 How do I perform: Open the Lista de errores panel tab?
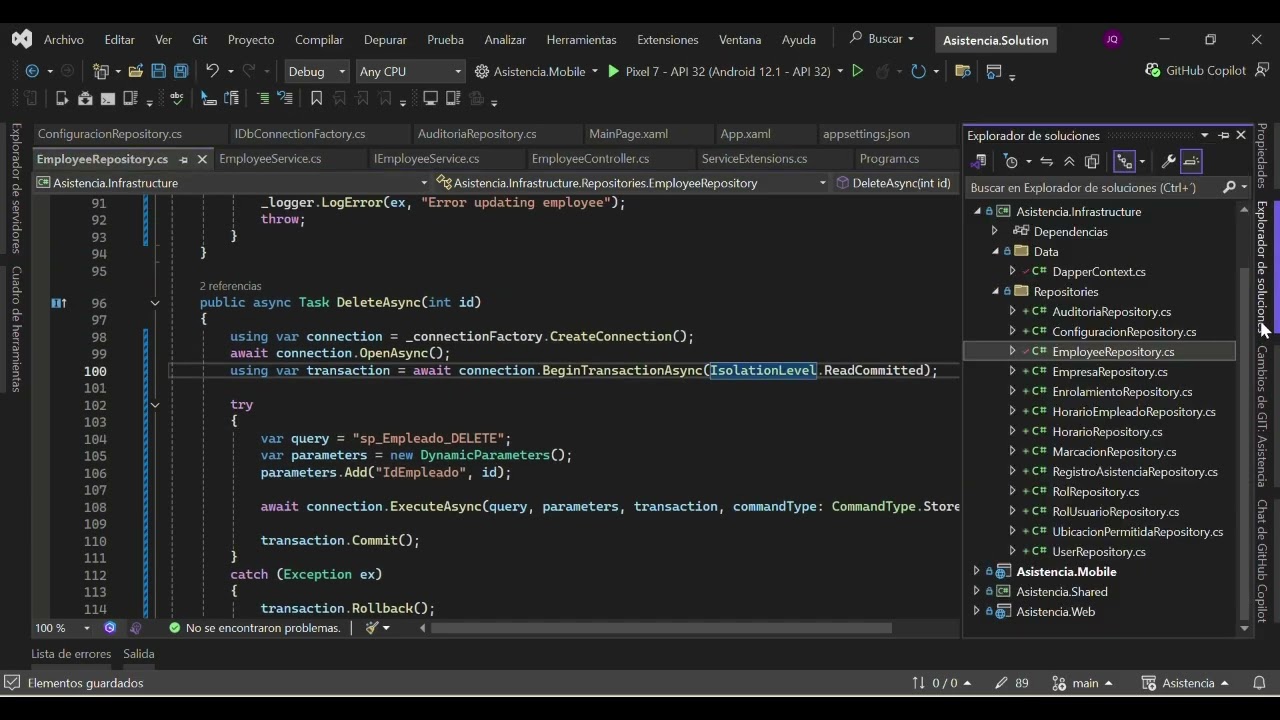(71, 654)
